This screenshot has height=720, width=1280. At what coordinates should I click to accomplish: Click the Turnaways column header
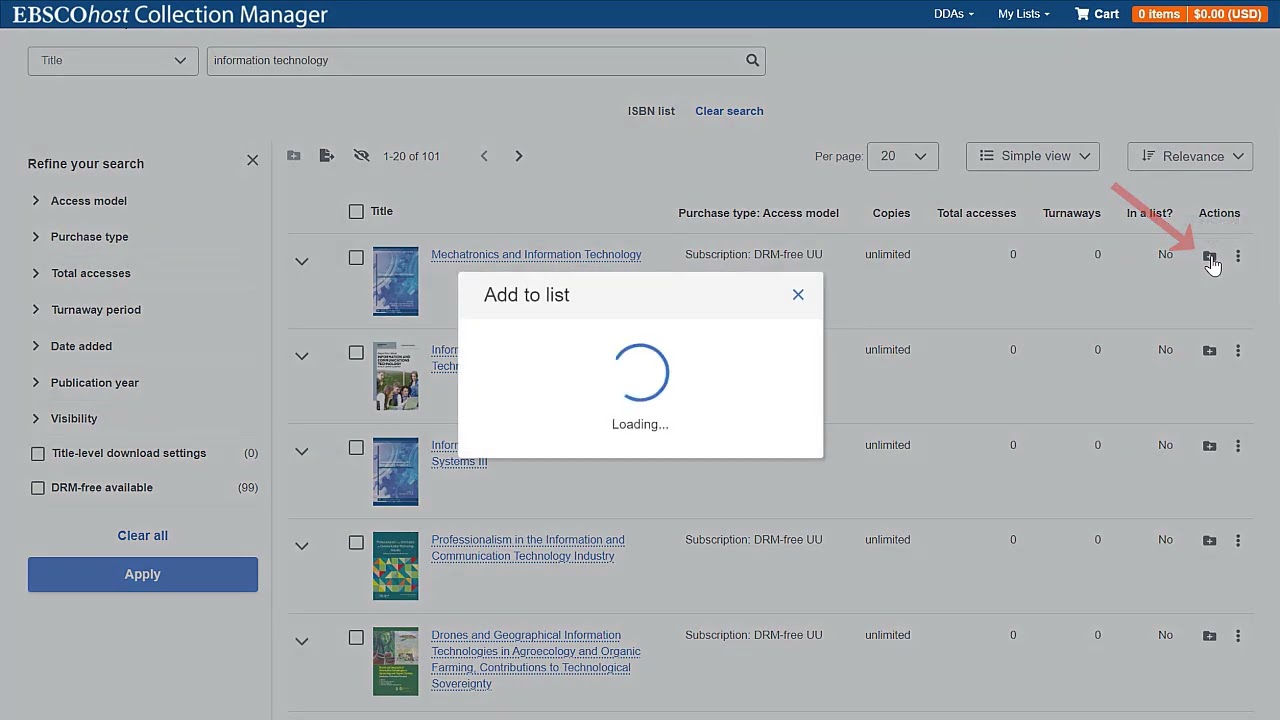point(1071,213)
